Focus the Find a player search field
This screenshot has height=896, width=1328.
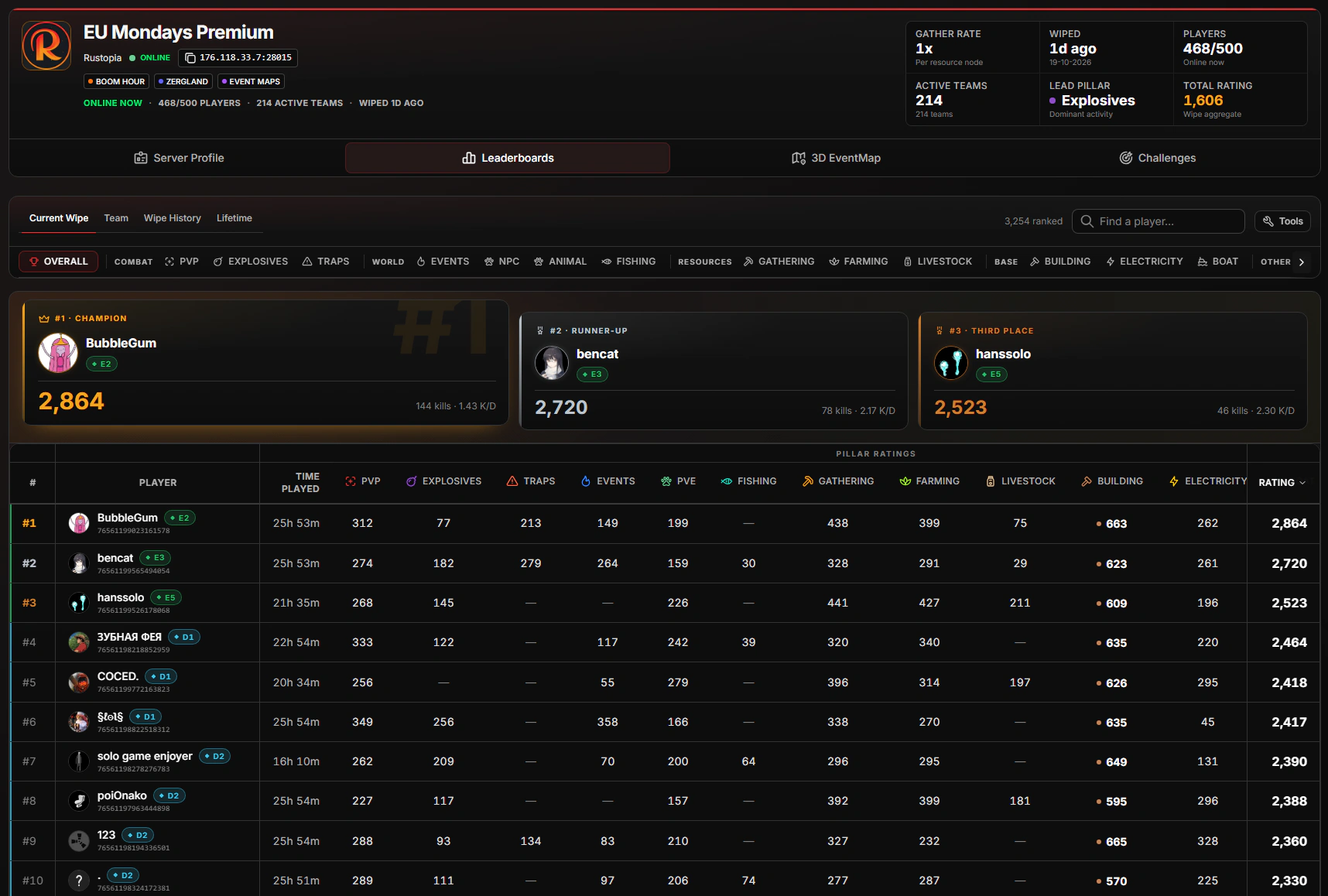point(1159,221)
